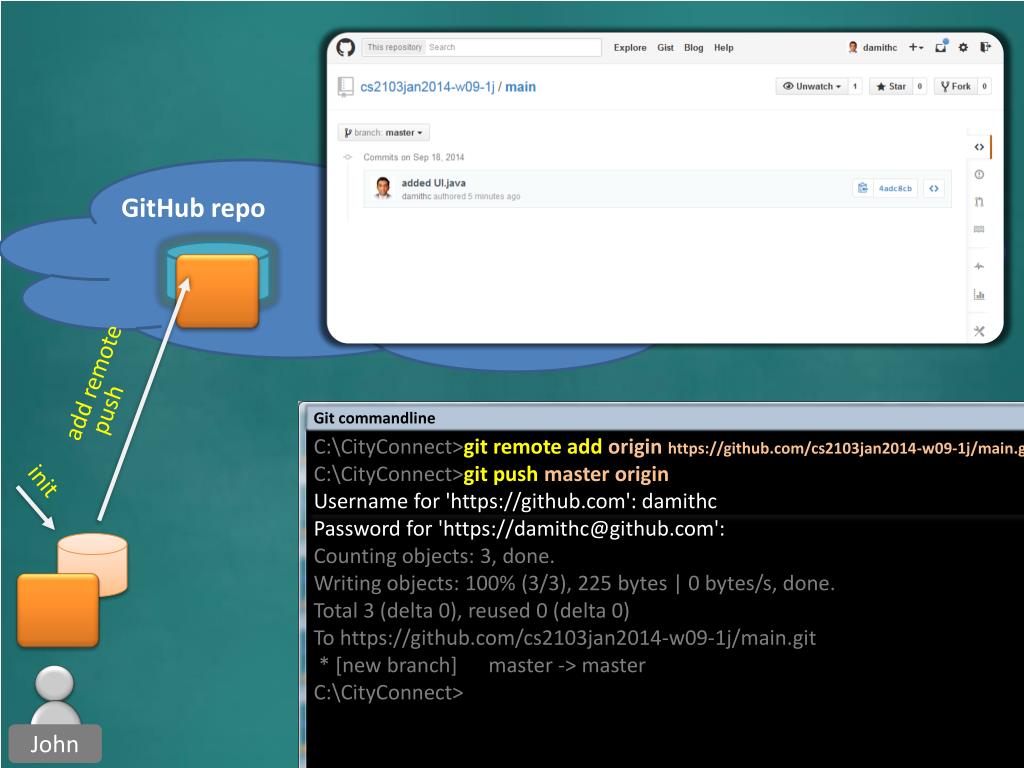This screenshot has width=1024, height=768.
Task: Open repository Settings tools icon
Action: 979,331
